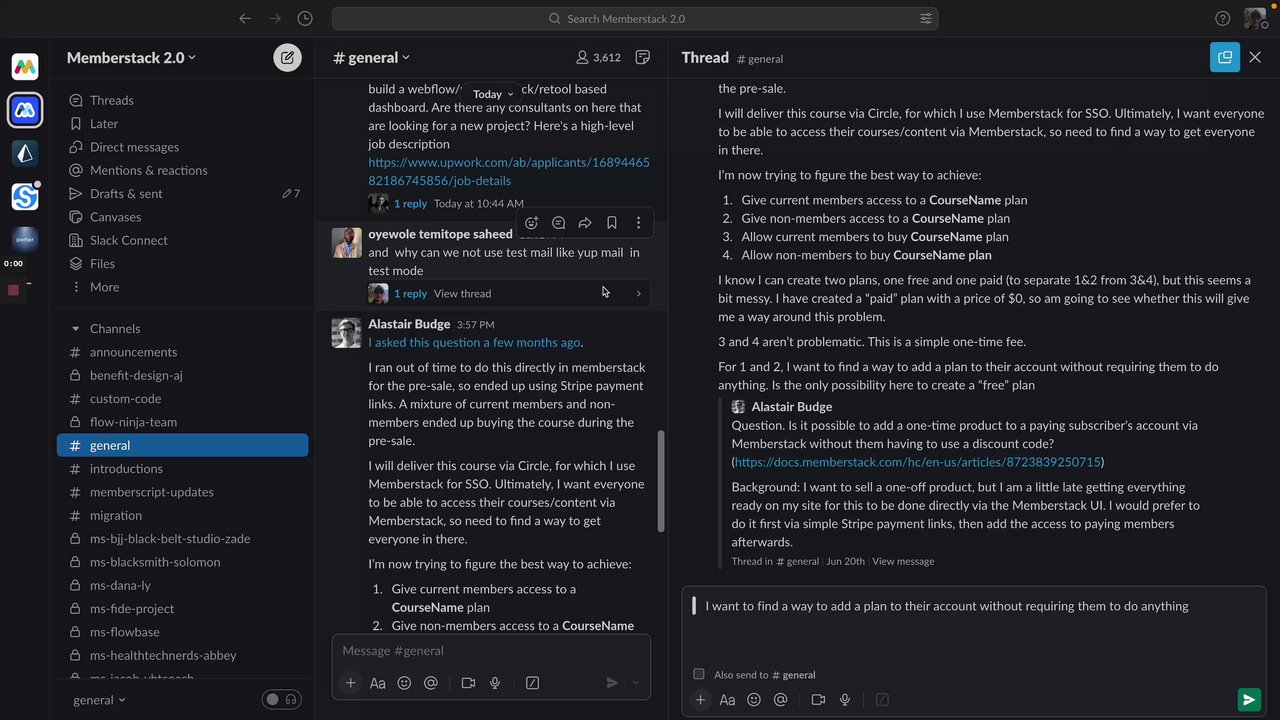Open Drafts & sent
Viewport: 1280px width, 720px height.
[x=126, y=194]
